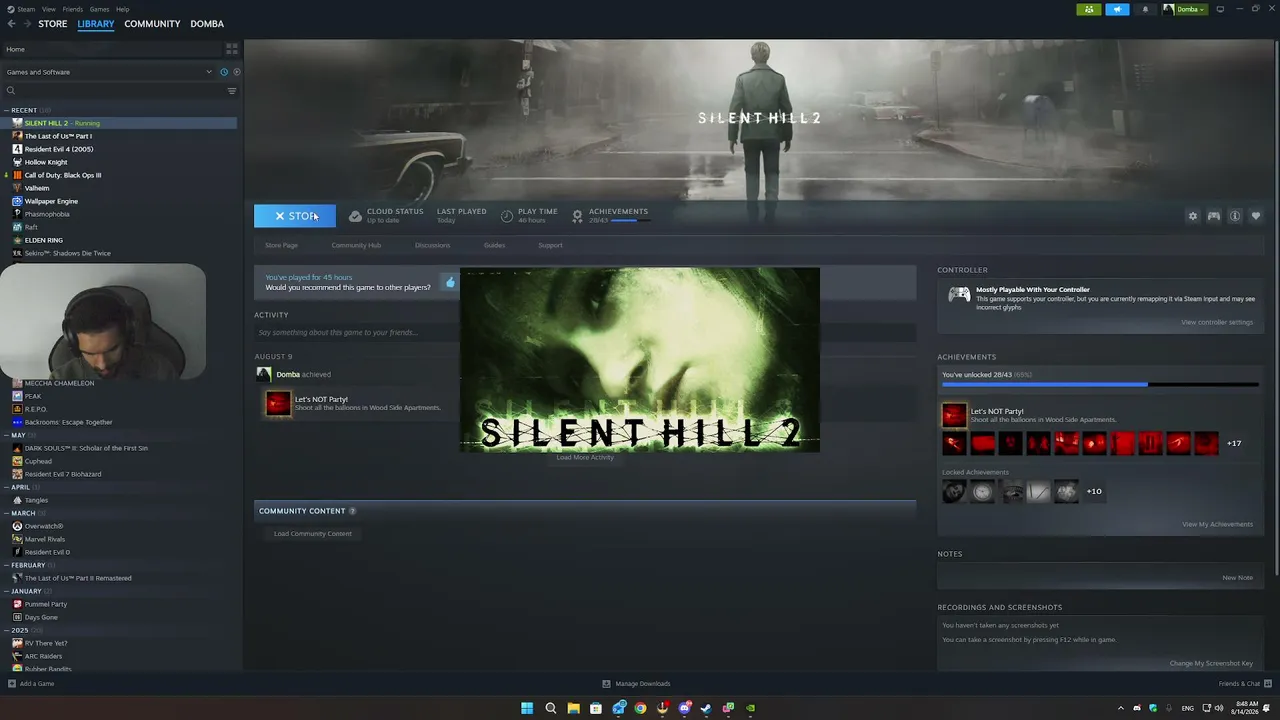Open the View menu

[x=48, y=9]
